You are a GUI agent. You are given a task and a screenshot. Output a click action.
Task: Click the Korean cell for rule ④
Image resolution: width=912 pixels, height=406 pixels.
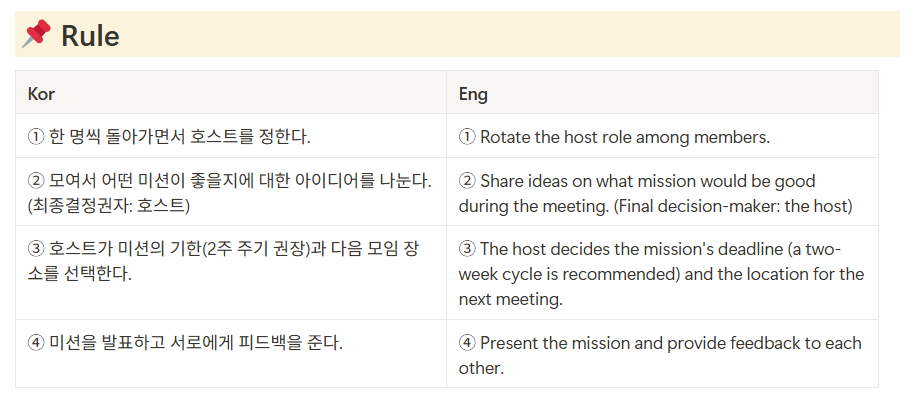pos(185,343)
